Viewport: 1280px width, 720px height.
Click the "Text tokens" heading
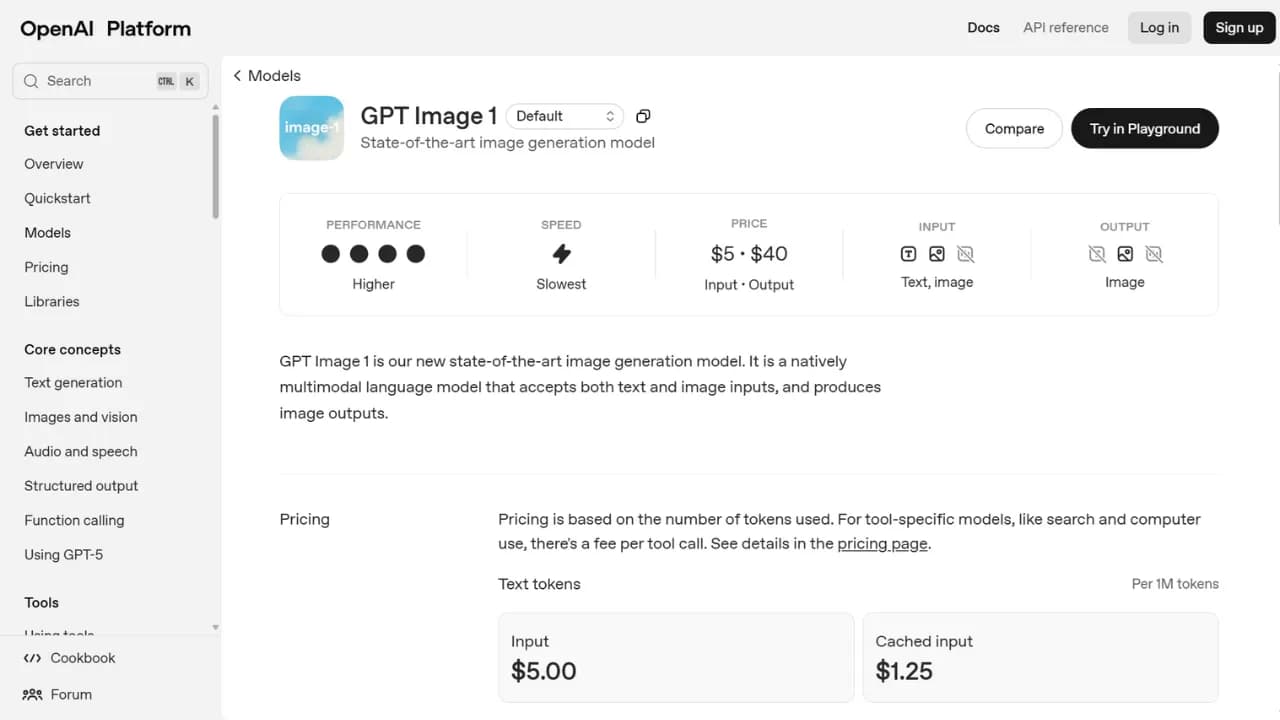pyautogui.click(x=539, y=584)
